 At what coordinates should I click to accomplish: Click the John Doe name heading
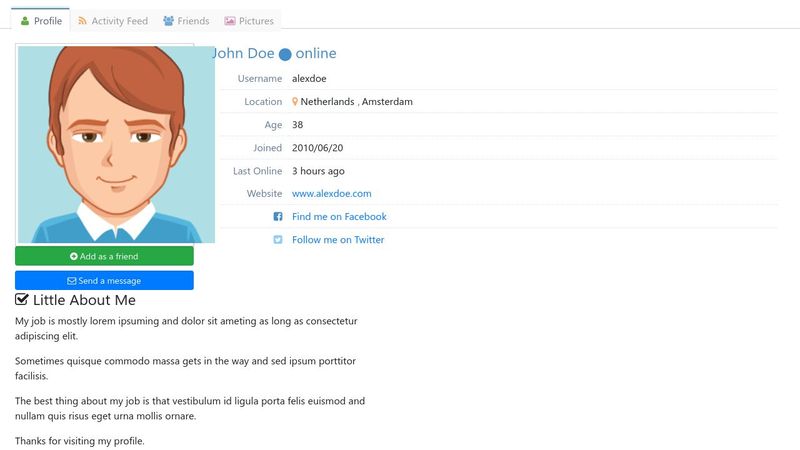tap(243, 53)
